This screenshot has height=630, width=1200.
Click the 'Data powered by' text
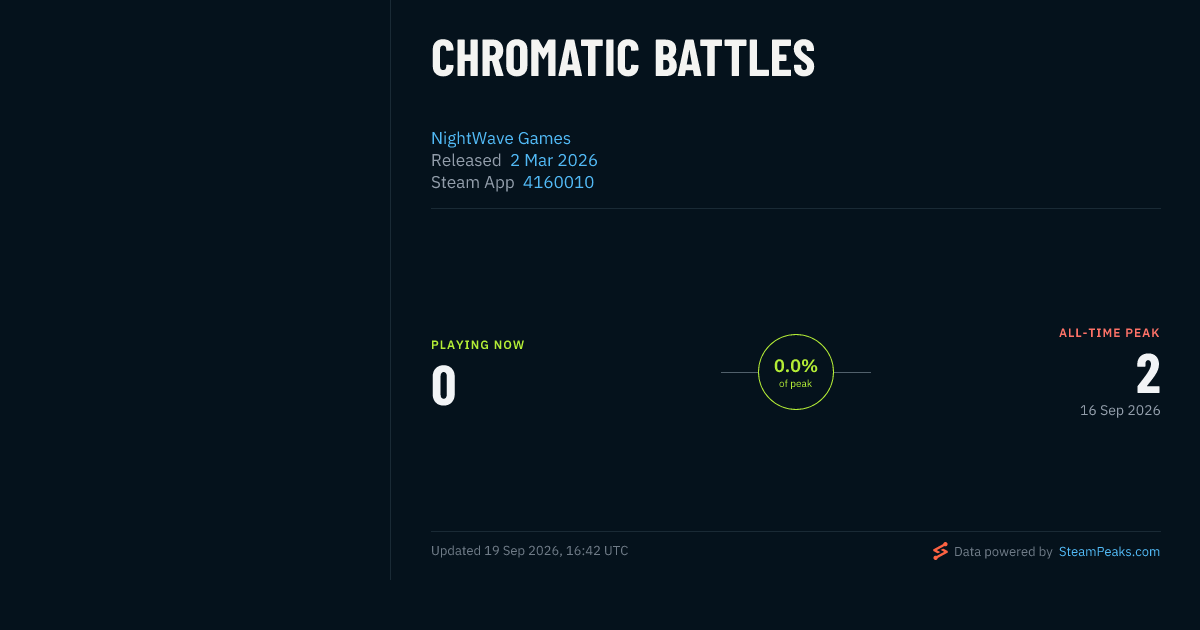pyautogui.click(x=1003, y=551)
